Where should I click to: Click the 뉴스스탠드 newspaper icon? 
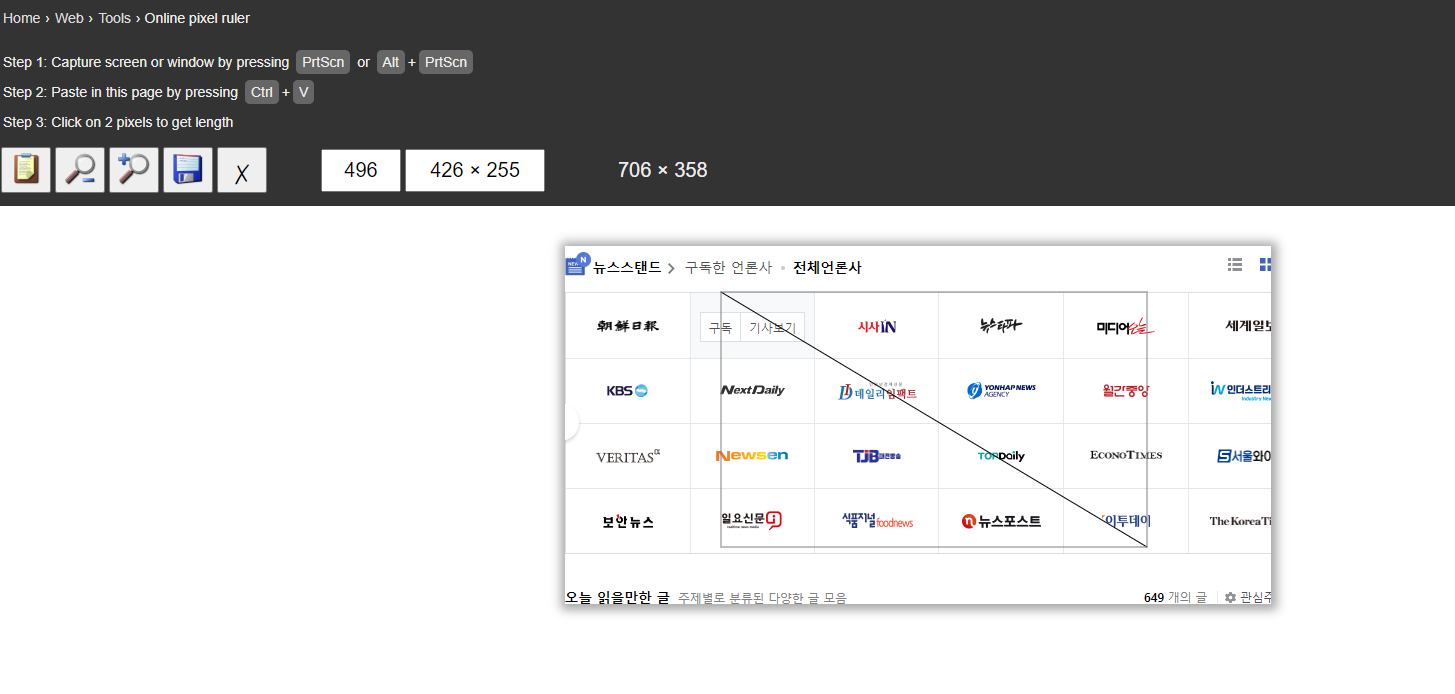577,264
